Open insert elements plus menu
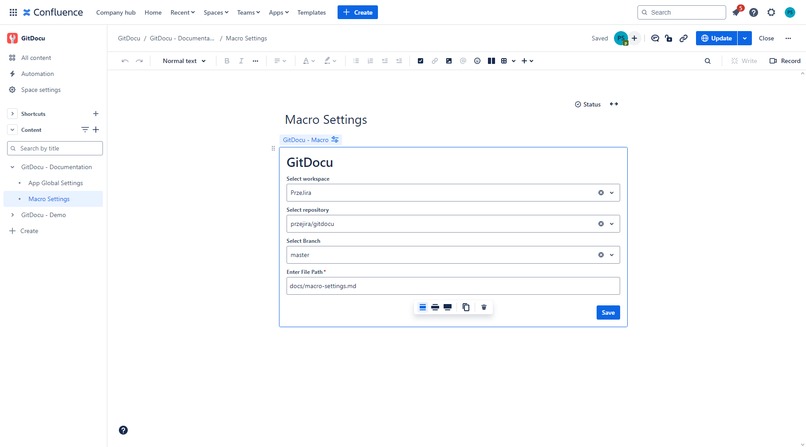The width and height of the screenshot is (806, 447). tap(527, 61)
